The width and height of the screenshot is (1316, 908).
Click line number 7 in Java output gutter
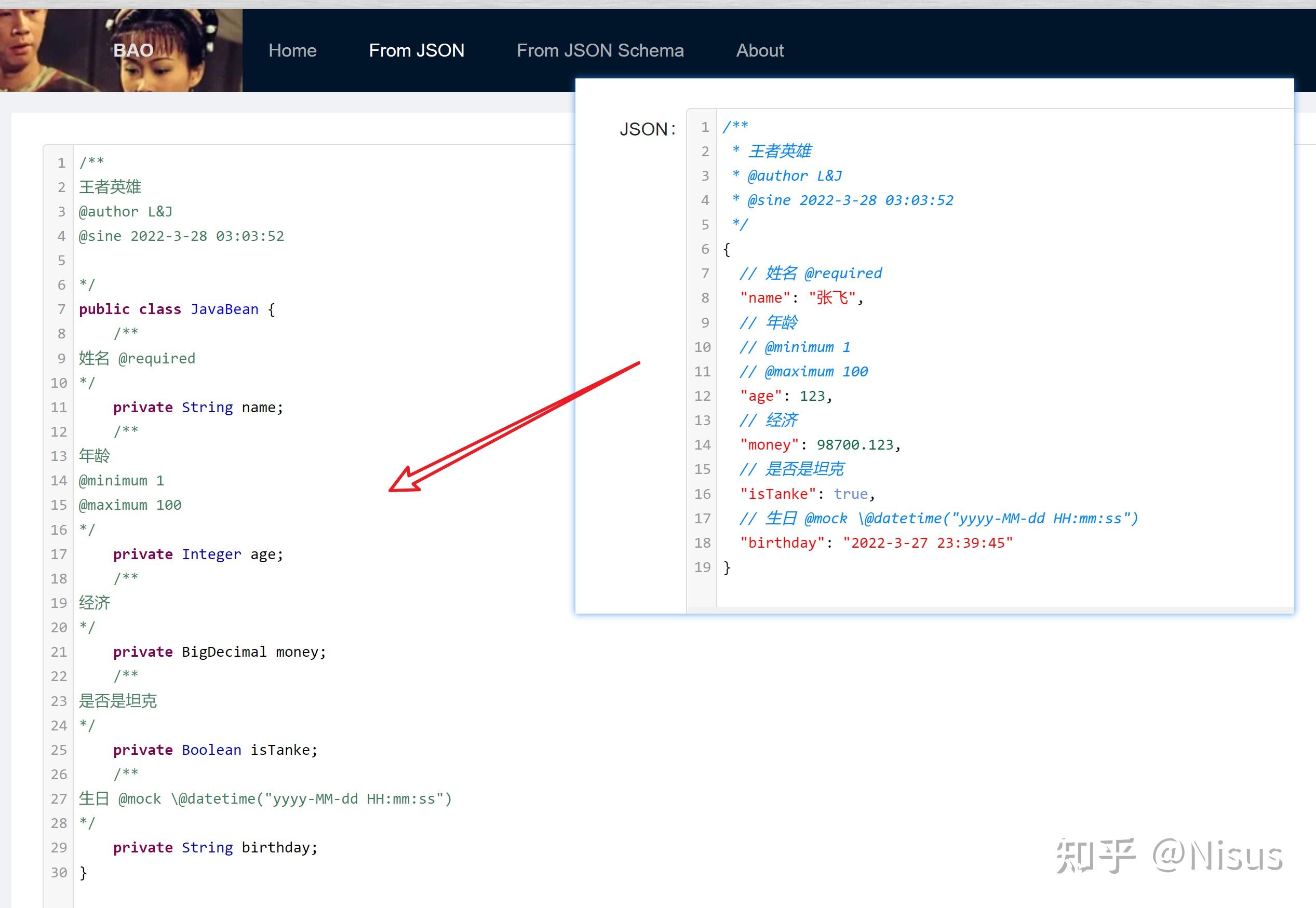coord(61,309)
